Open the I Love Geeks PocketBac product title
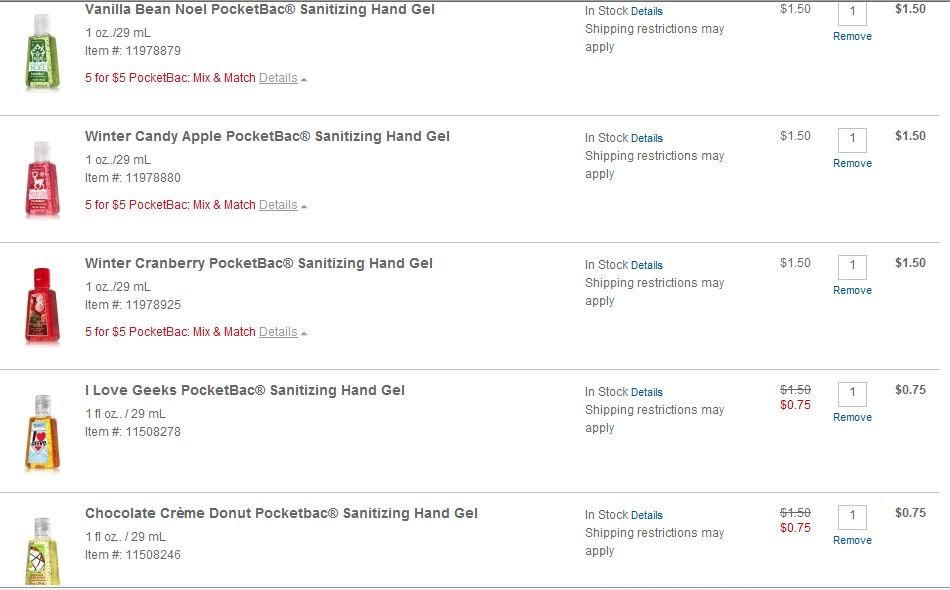This screenshot has width=950, height=590. 245,390
